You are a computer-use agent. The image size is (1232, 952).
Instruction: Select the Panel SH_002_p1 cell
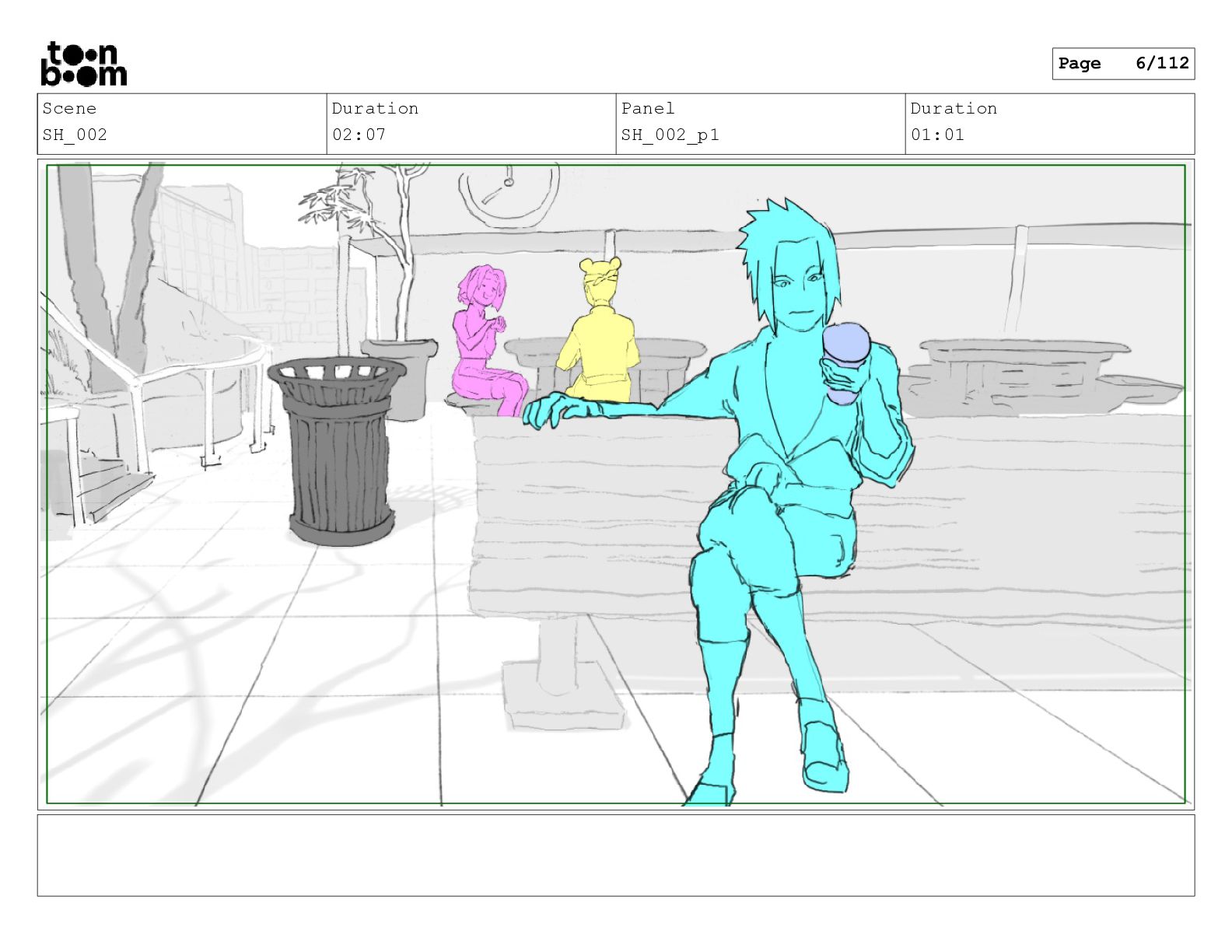[761, 124]
